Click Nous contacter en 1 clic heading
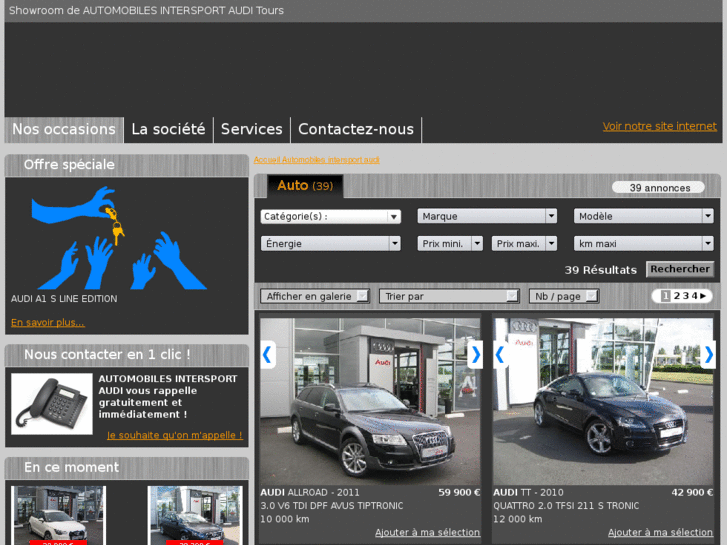The height and width of the screenshot is (545, 727). click(107, 355)
